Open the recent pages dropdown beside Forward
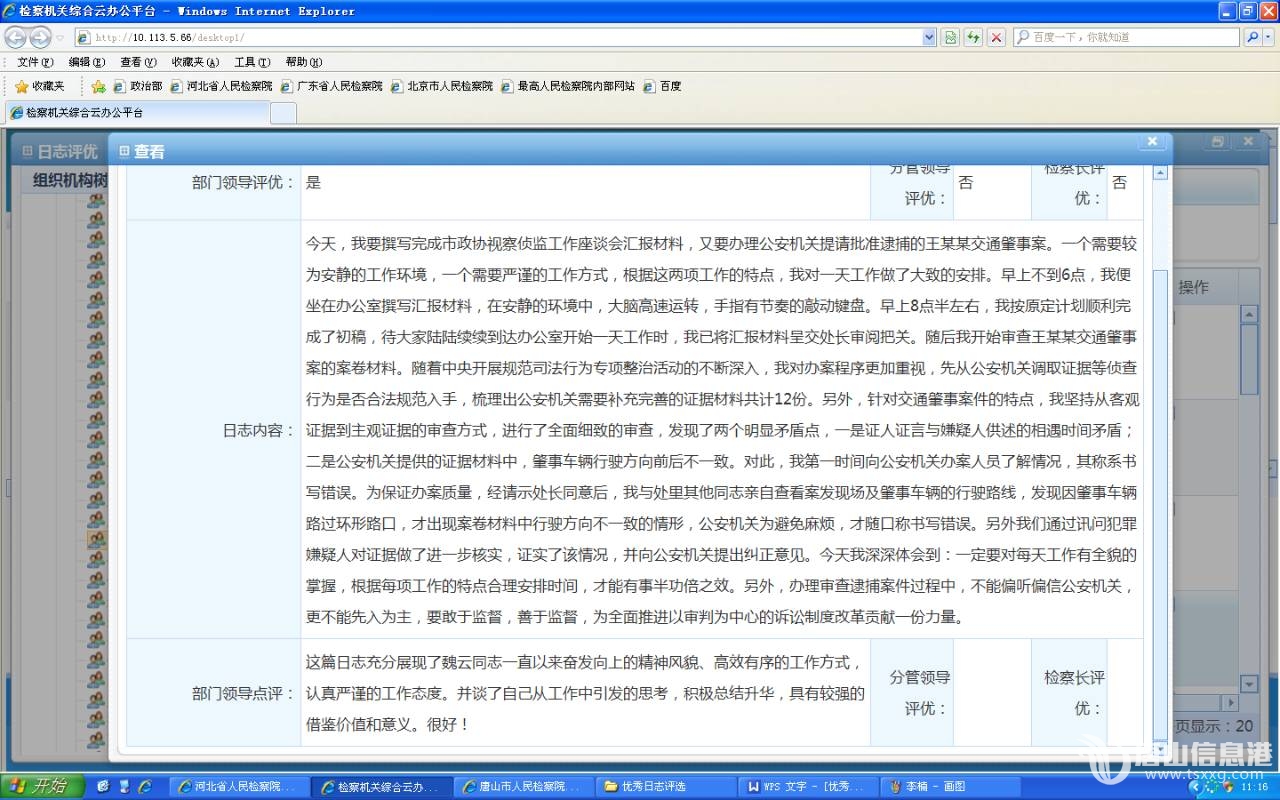The height and width of the screenshot is (800, 1280). click(60, 37)
